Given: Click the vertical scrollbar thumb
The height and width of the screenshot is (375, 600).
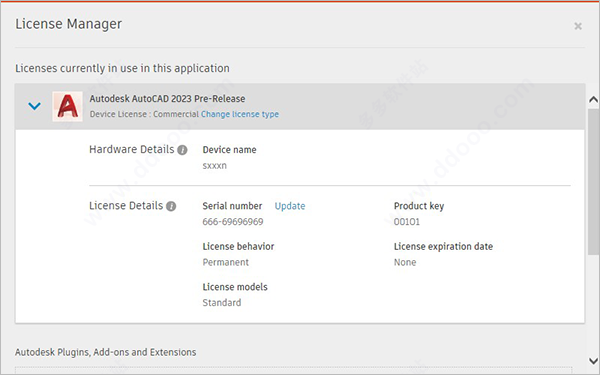Looking at the screenshot, I should pyautogui.click(x=593, y=182).
